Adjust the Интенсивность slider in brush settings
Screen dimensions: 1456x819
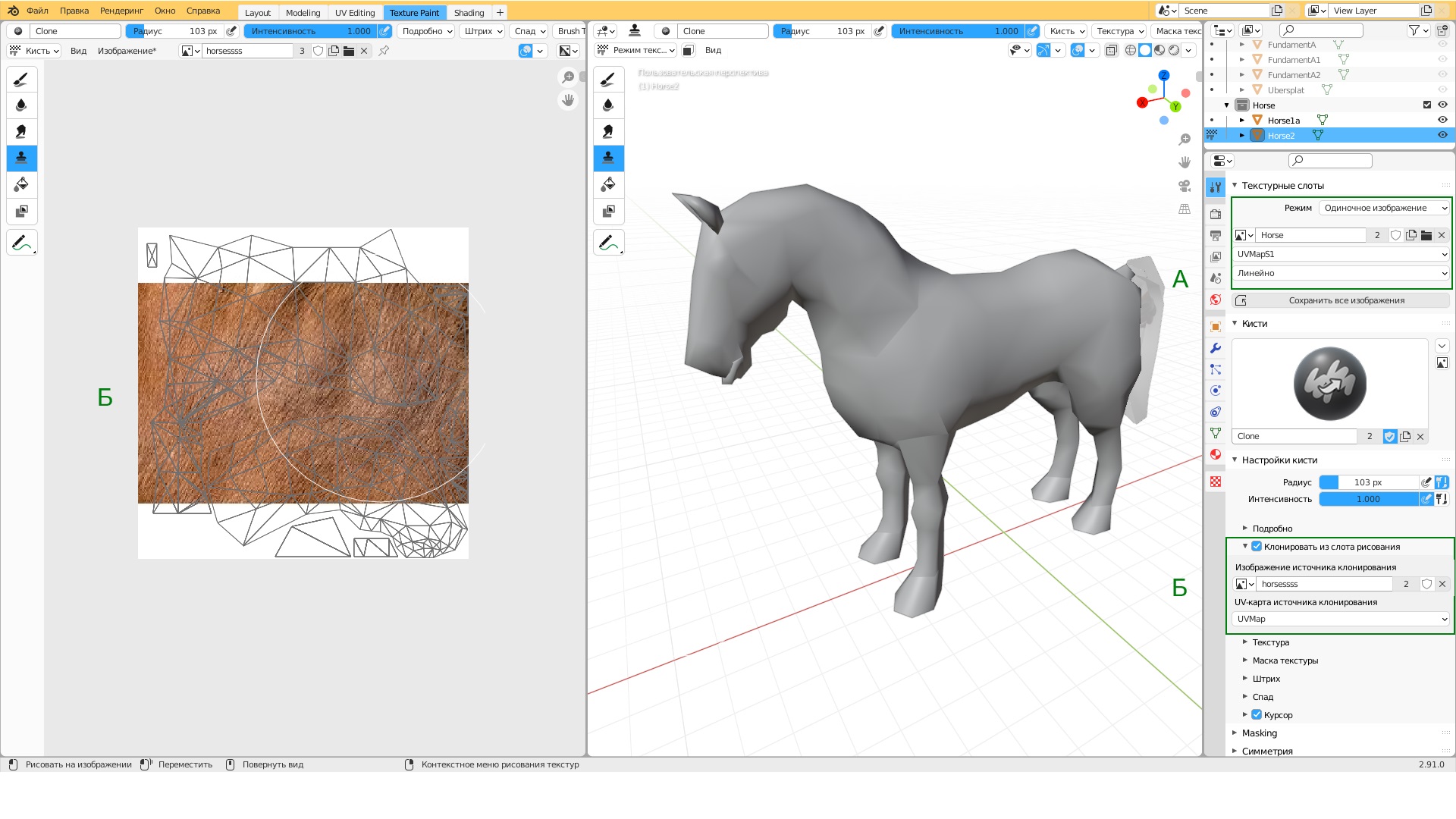click(1367, 499)
